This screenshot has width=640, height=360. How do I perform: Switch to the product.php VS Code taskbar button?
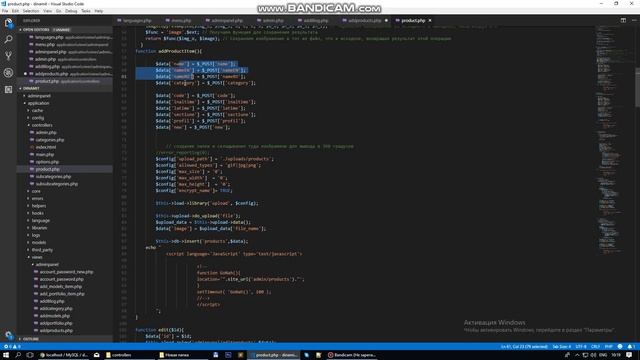(274, 355)
